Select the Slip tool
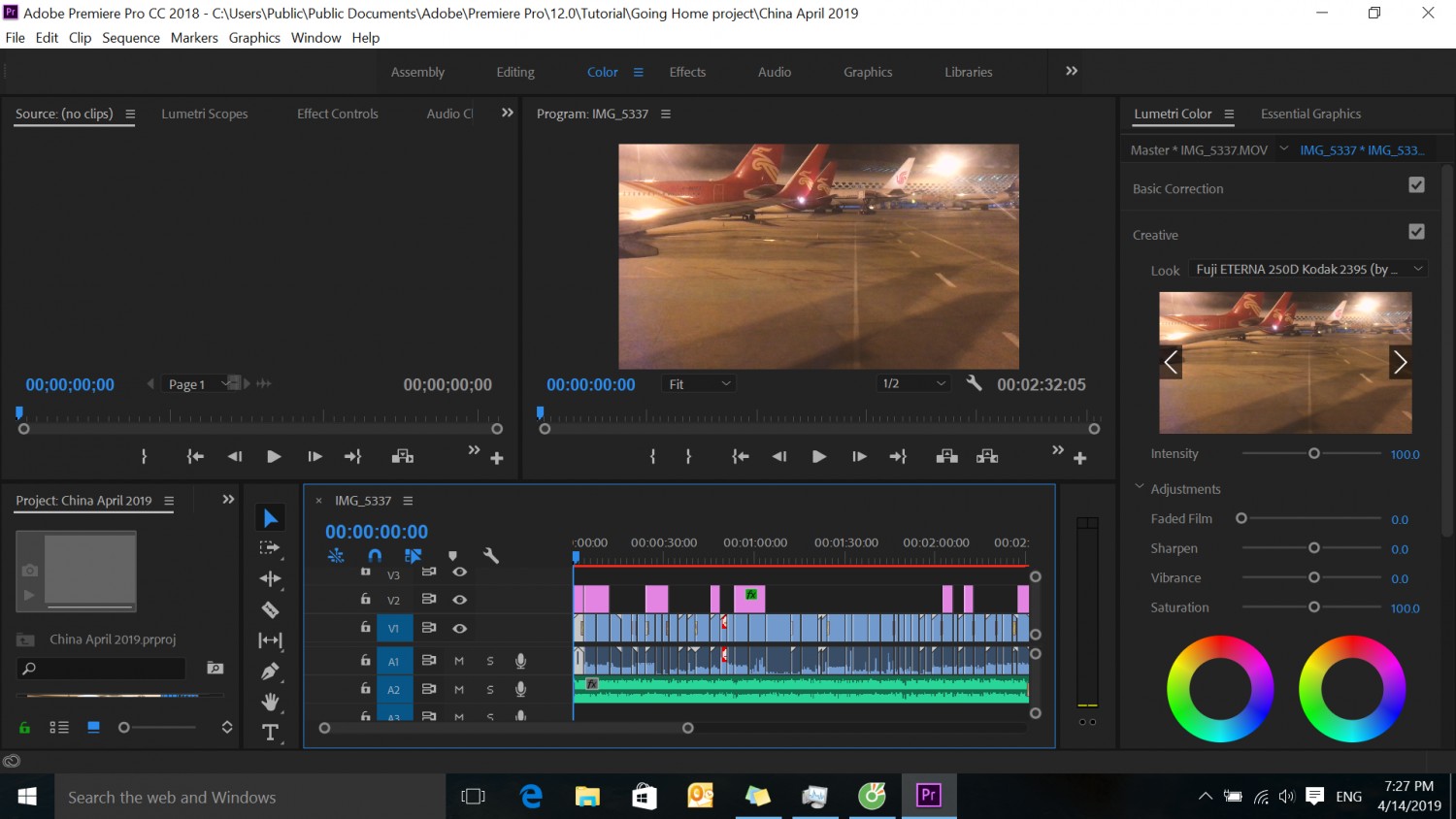The height and width of the screenshot is (819, 1456). coord(270,640)
